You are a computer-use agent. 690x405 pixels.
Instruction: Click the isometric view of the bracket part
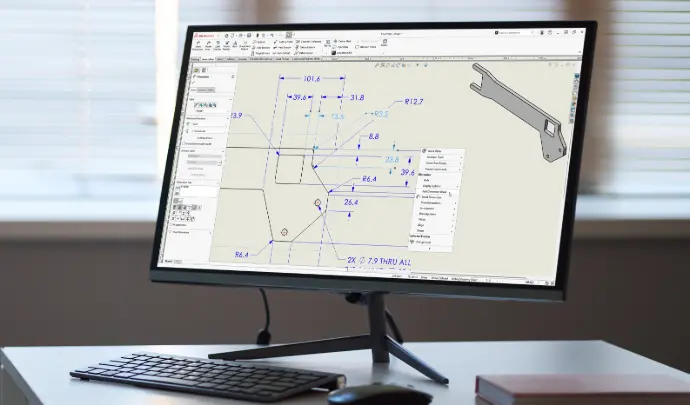[x=518, y=112]
